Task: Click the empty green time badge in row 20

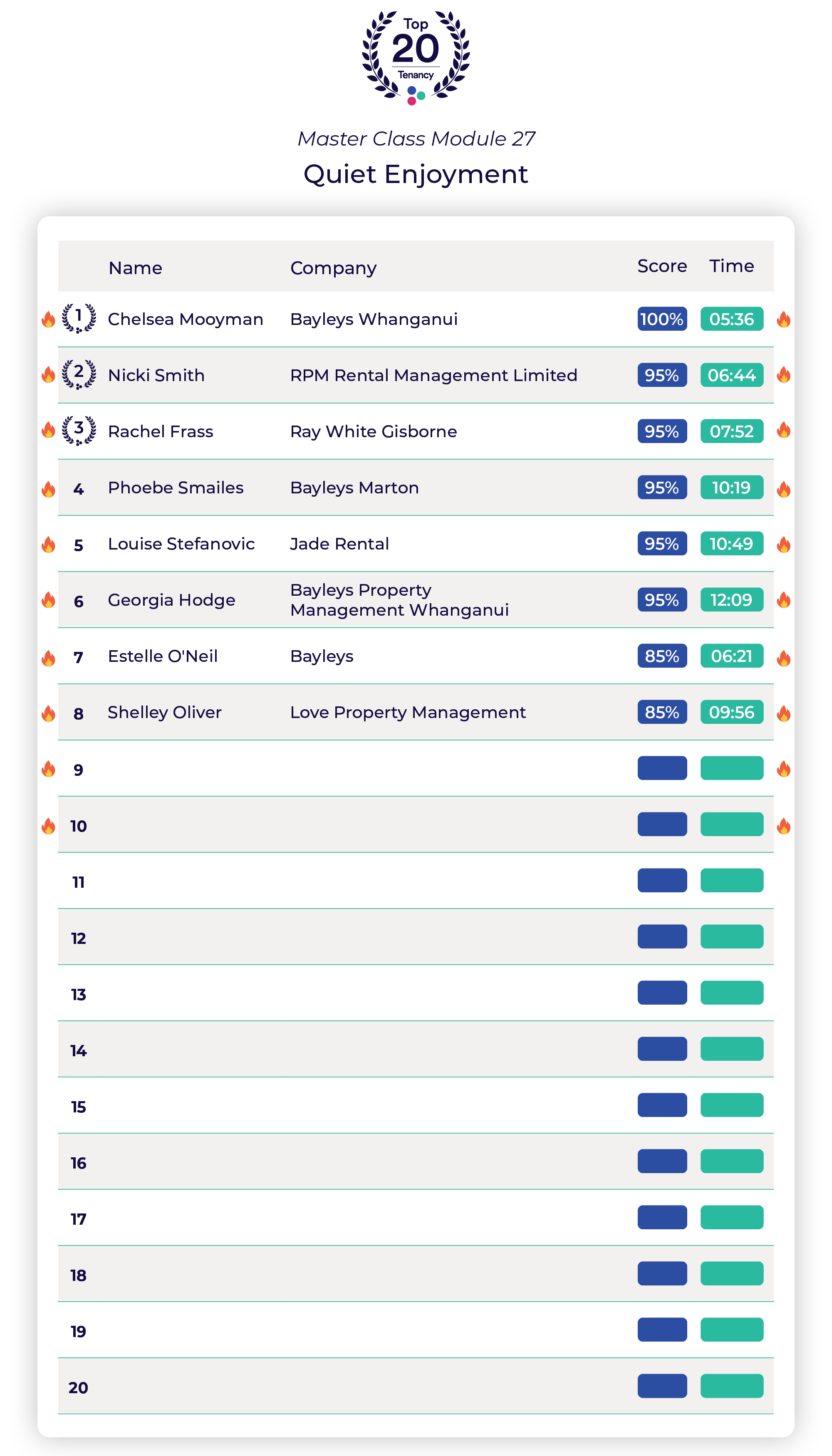Action: (x=731, y=1386)
